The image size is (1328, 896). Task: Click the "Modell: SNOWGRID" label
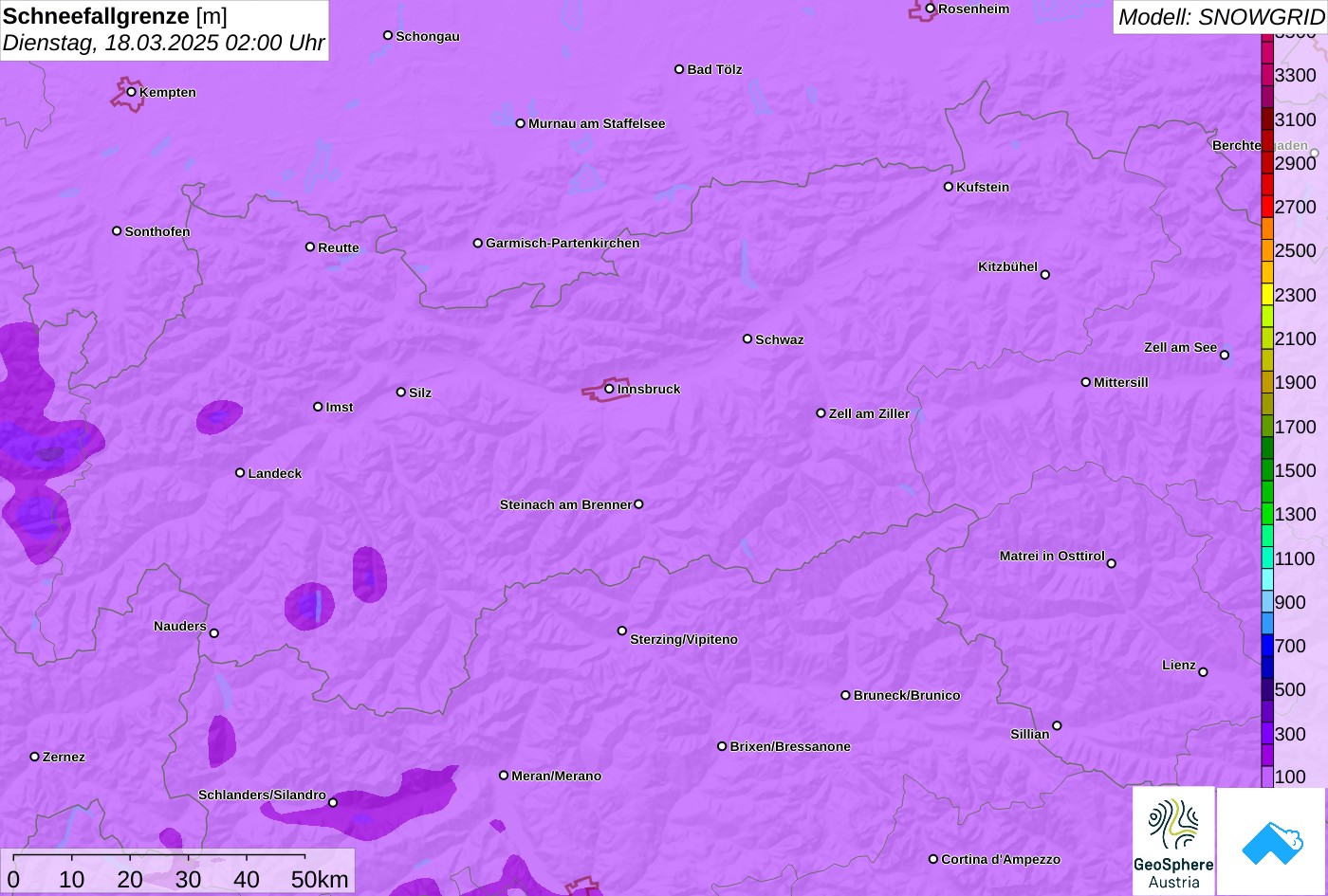coord(1221,17)
